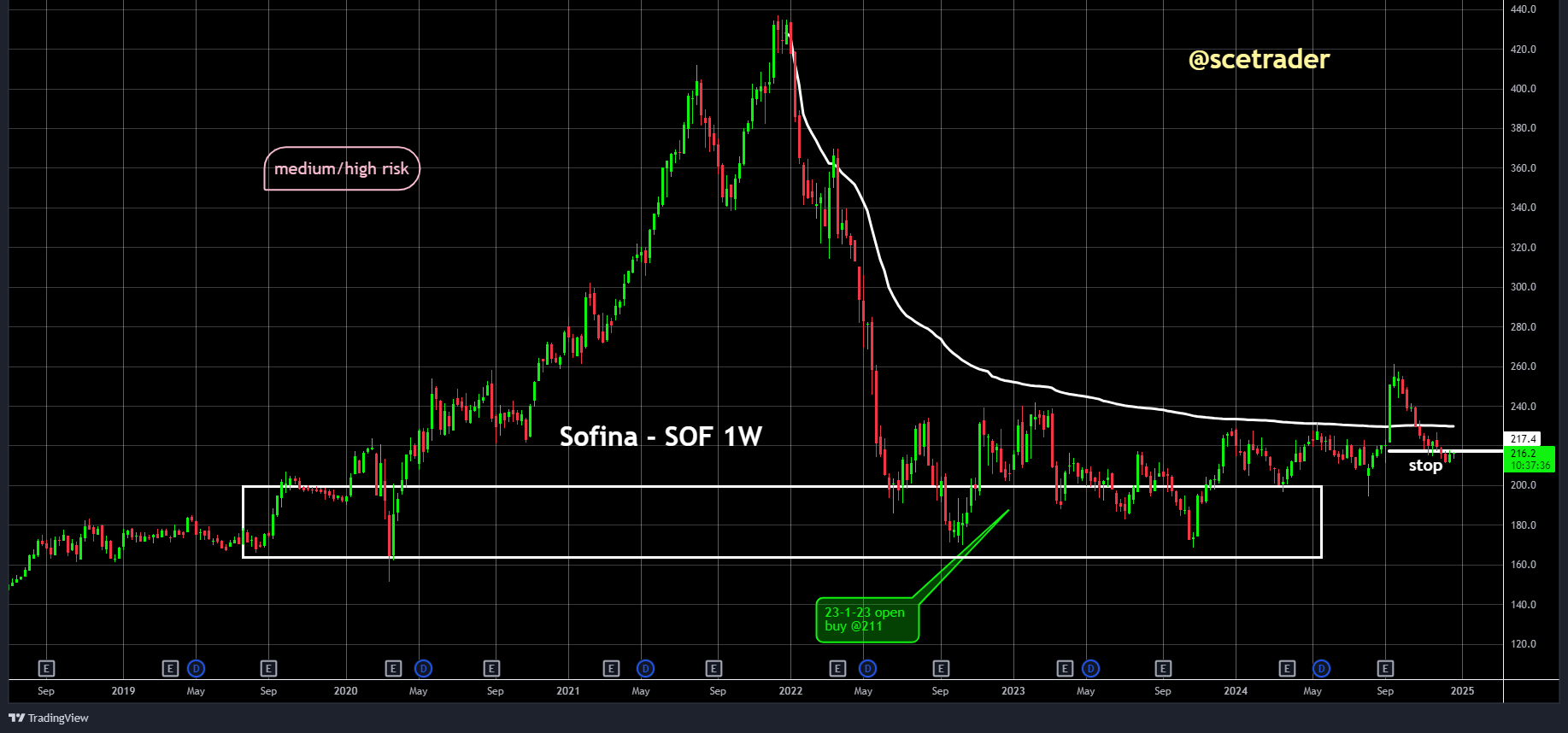Image resolution: width=1568 pixels, height=733 pixels.
Task: Select the Sofina - SOF 1W text
Action: 660,437
